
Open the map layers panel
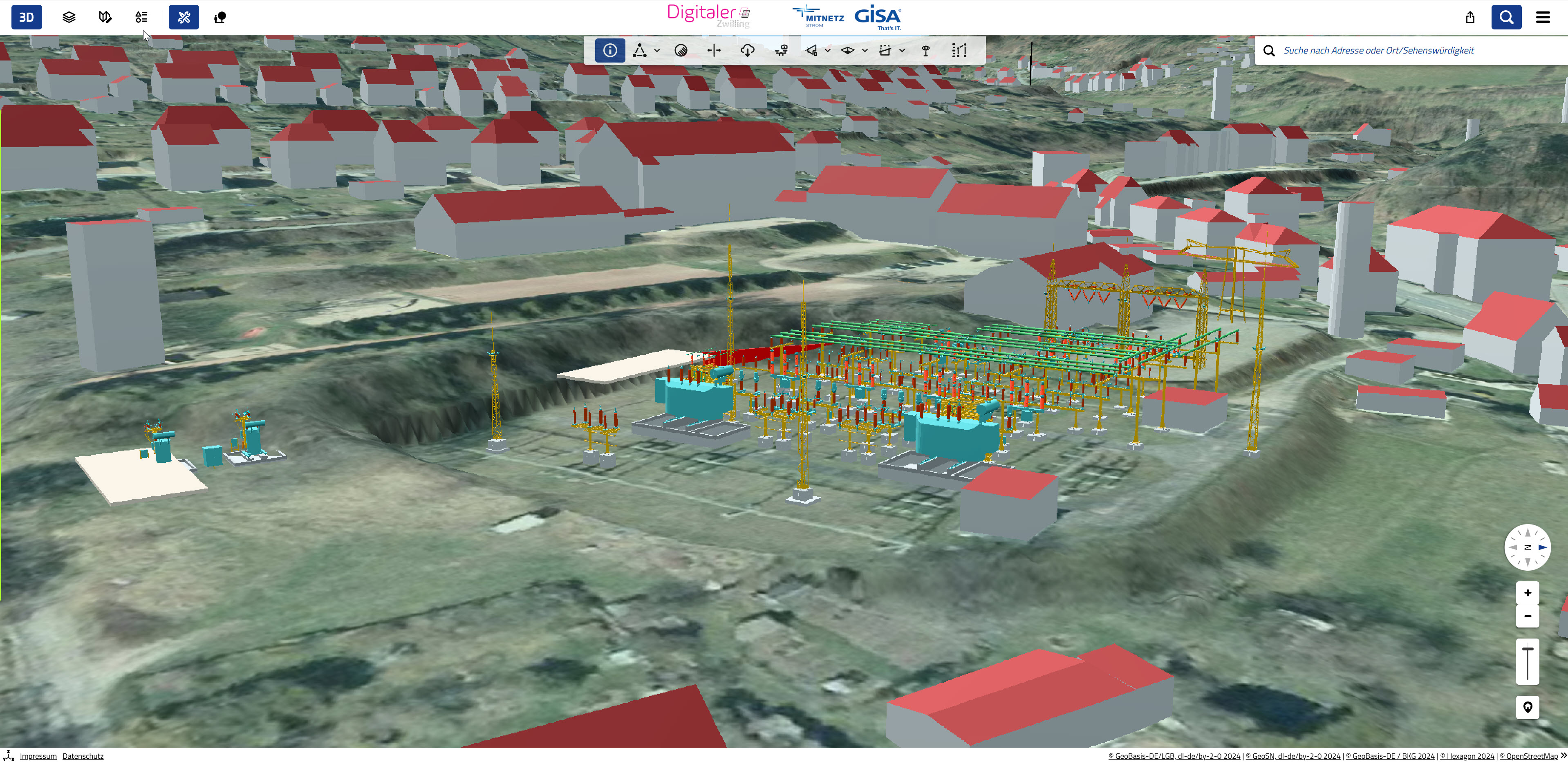pos(69,17)
